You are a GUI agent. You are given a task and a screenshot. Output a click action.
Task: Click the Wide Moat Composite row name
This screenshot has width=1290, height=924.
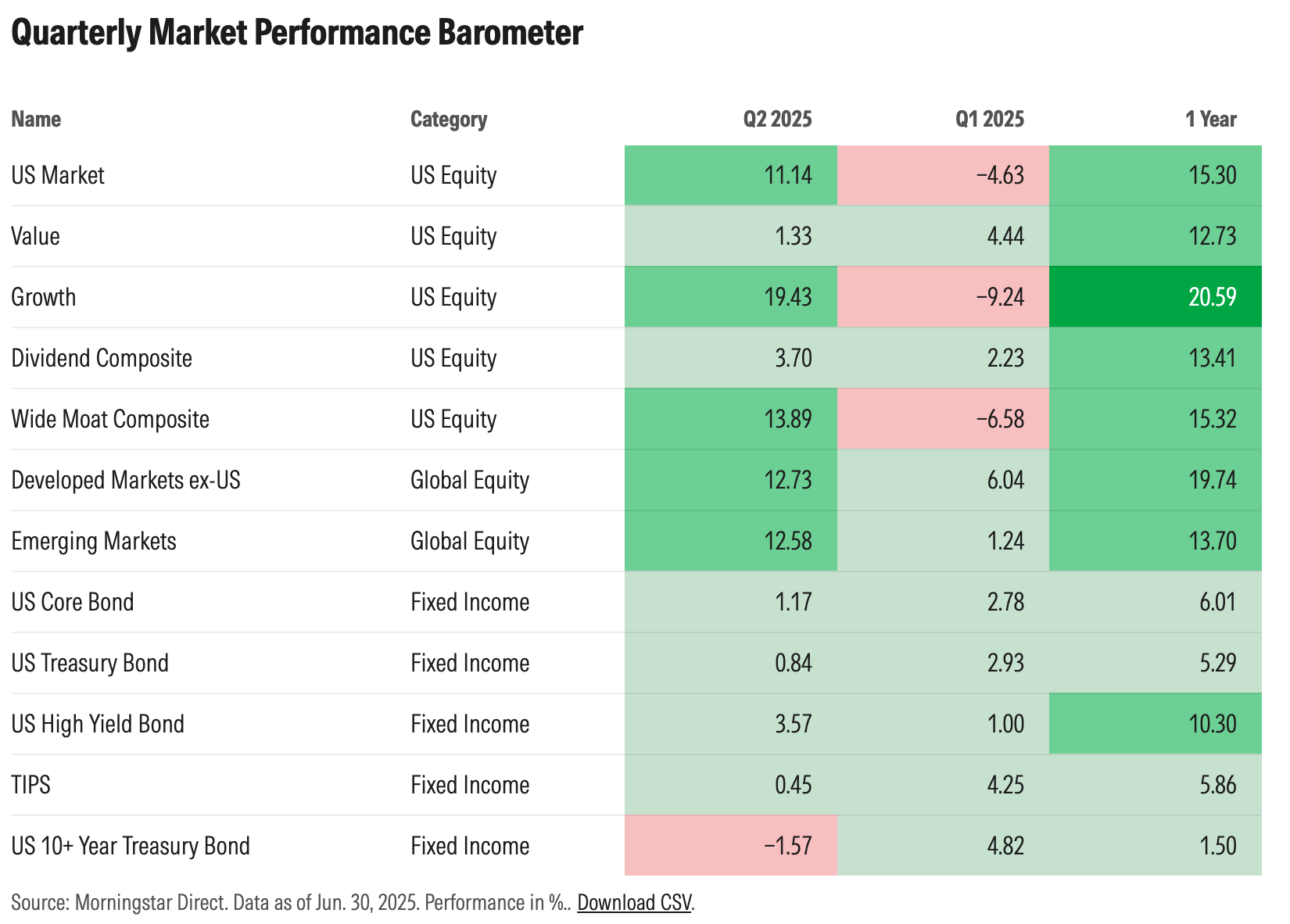(110, 419)
